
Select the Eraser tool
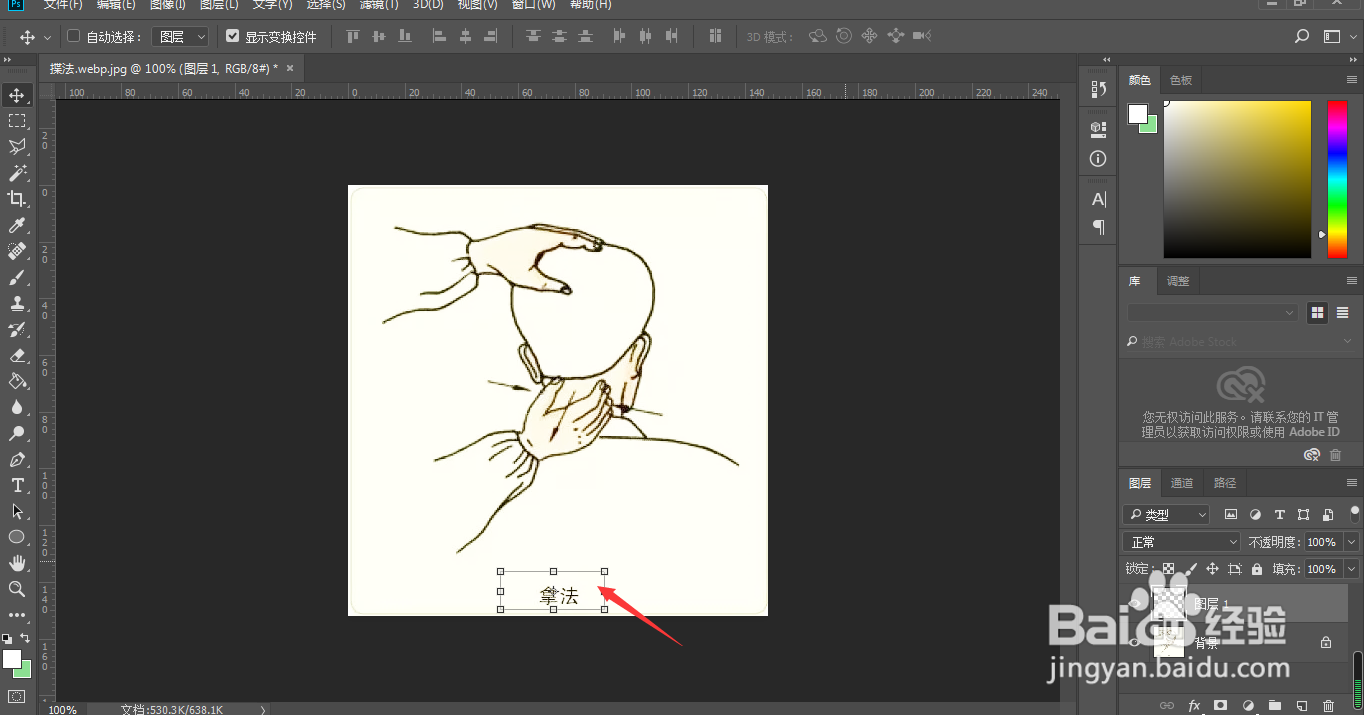17,355
